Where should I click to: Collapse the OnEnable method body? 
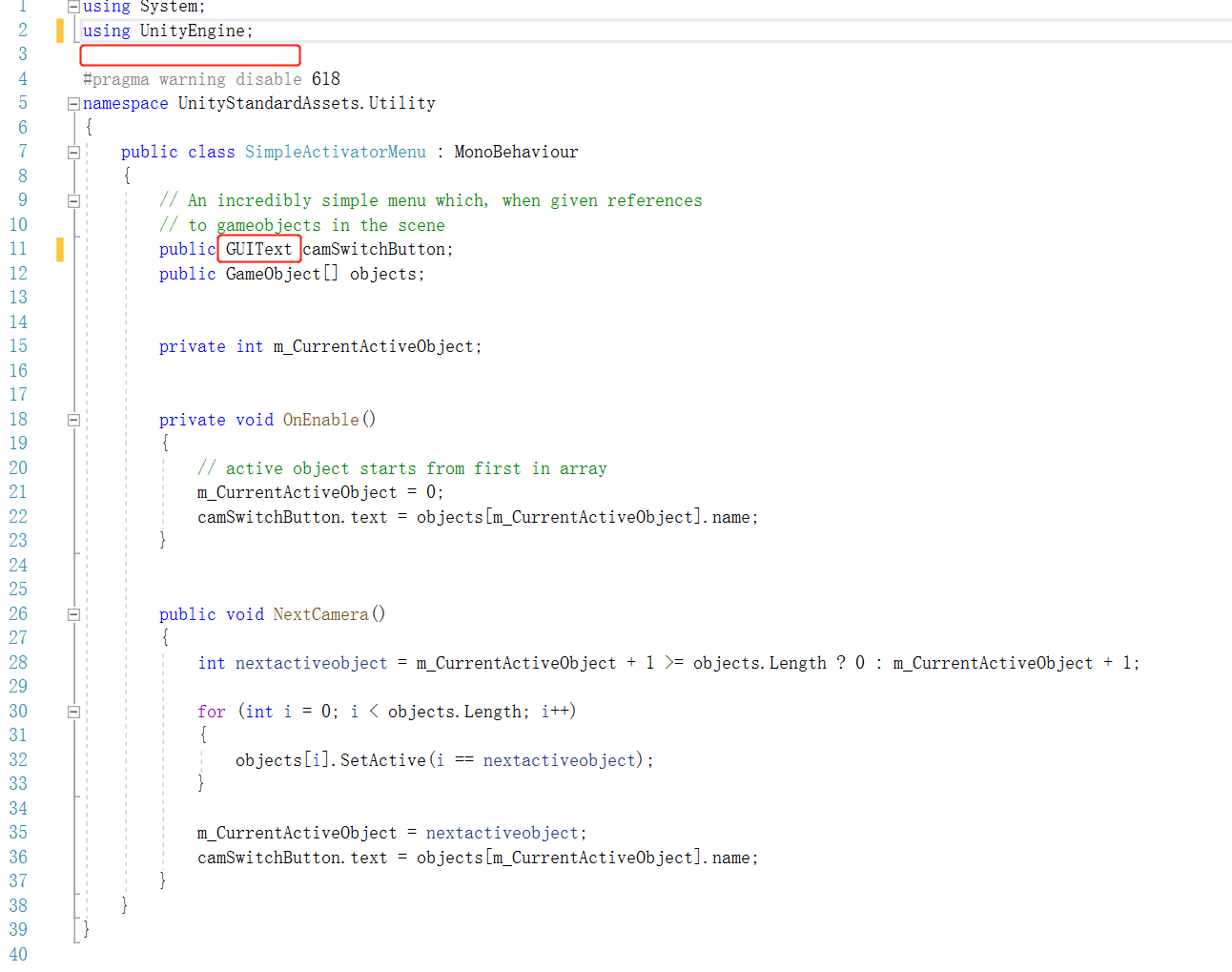point(72,419)
